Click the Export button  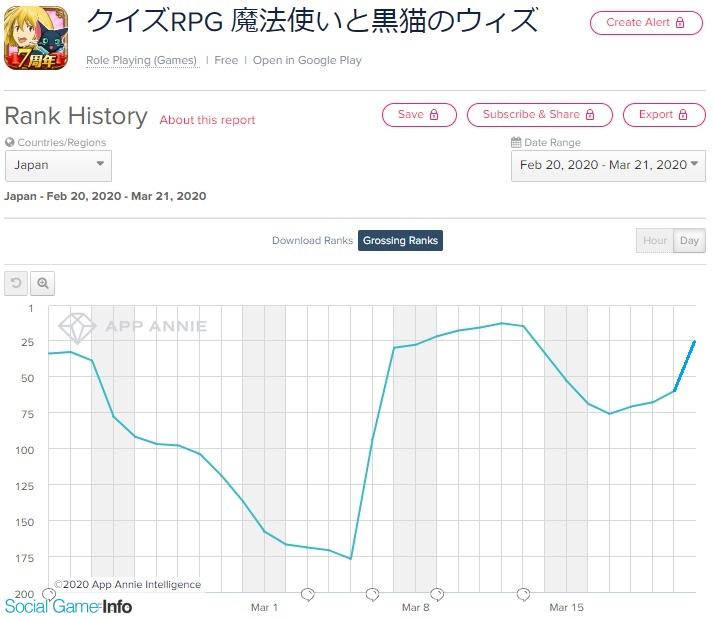[664, 115]
